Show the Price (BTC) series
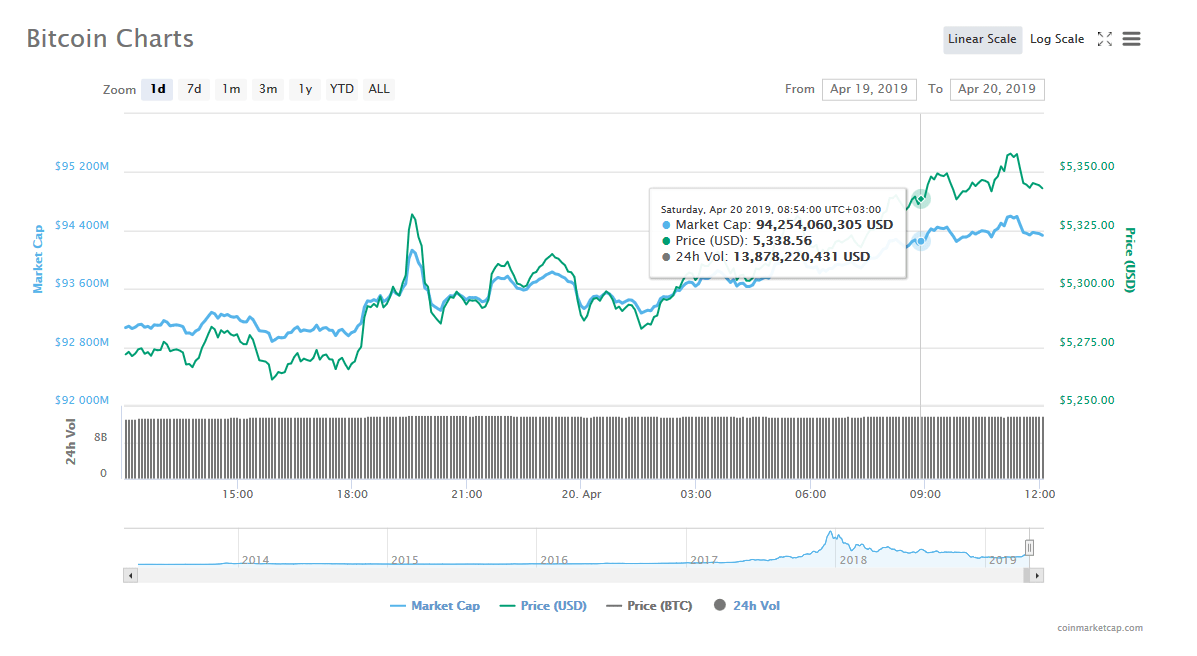This screenshot has width=1197, height=656. click(x=649, y=606)
